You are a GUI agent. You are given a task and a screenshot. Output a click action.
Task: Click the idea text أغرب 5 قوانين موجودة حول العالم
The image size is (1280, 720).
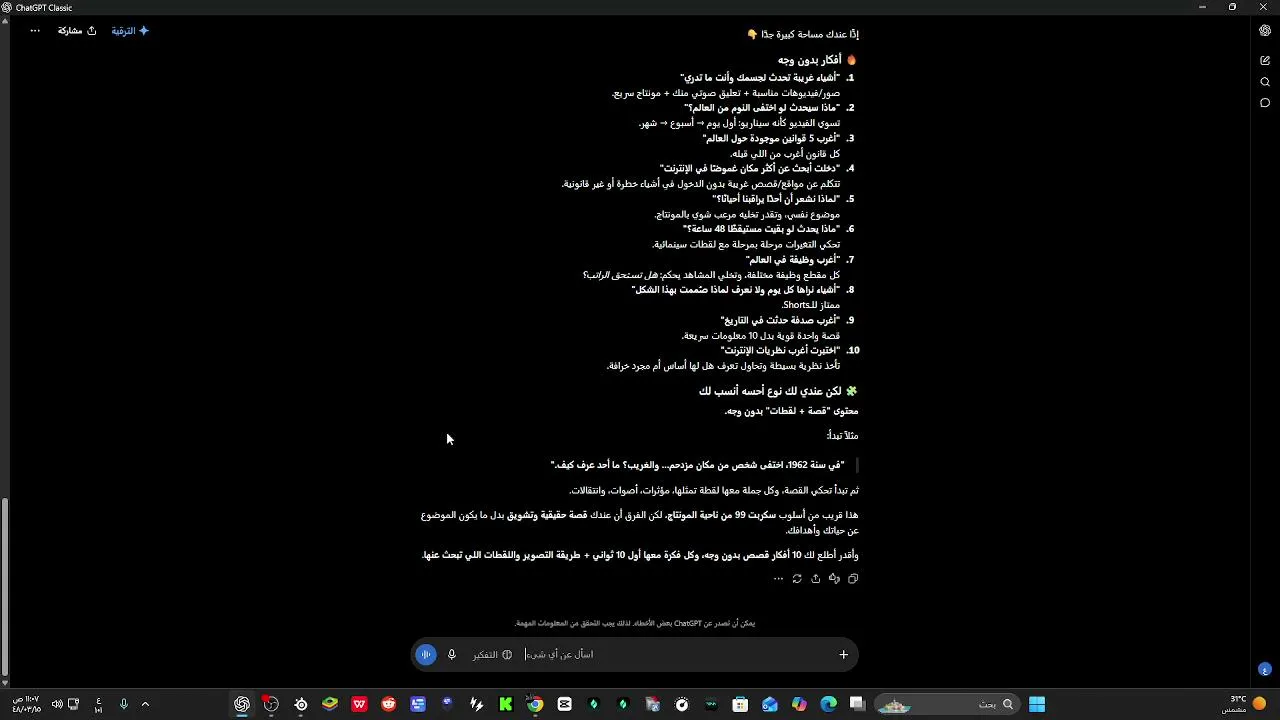(x=771, y=138)
